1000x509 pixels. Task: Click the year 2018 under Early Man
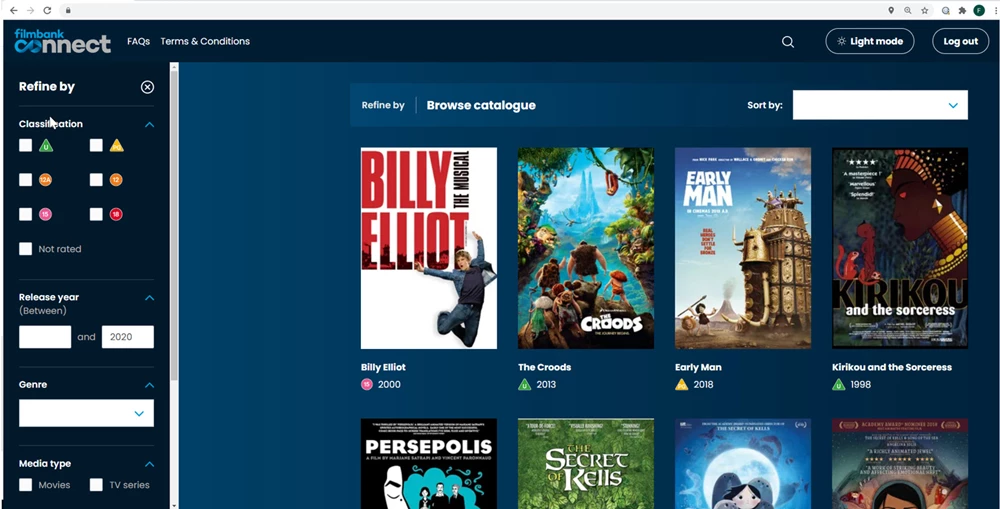coord(703,385)
